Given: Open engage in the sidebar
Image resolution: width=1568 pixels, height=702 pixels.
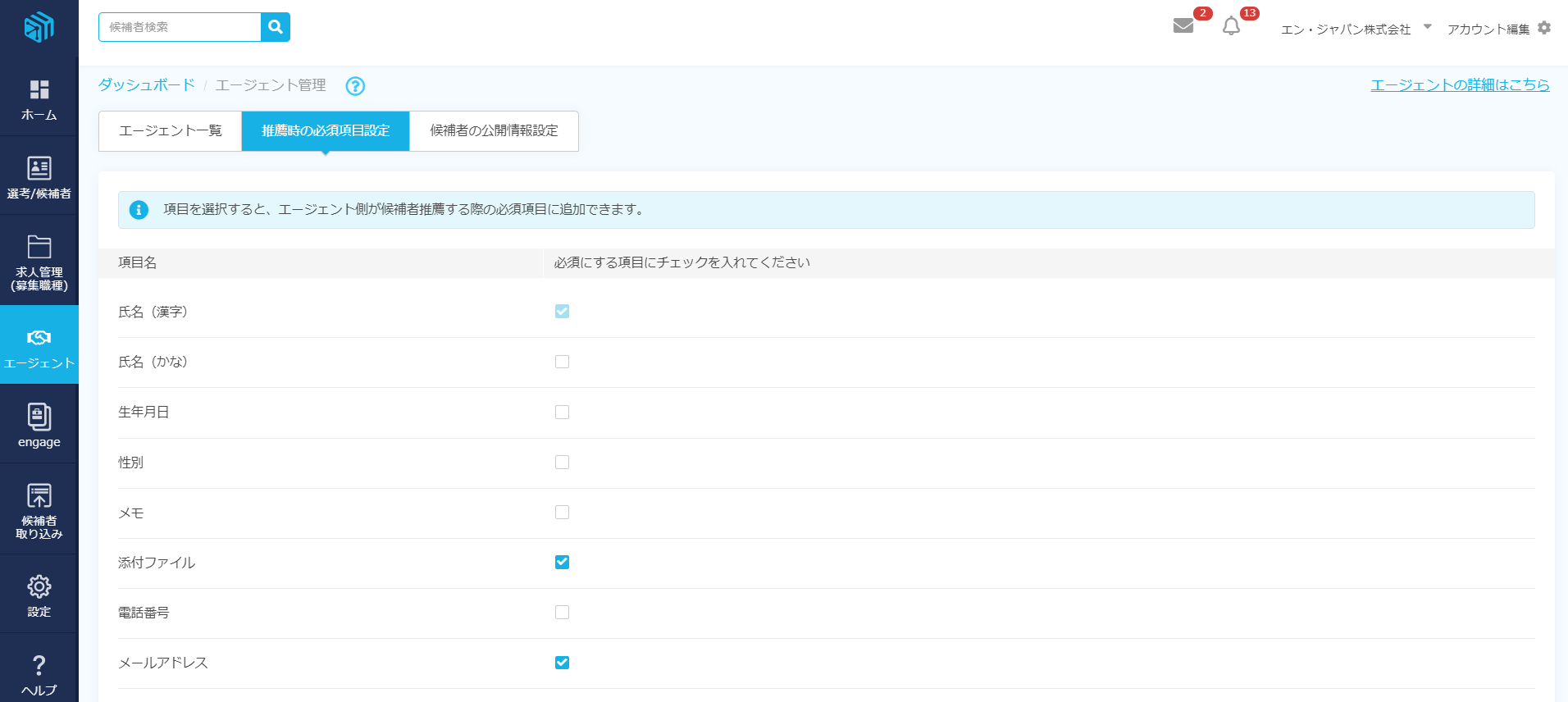Looking at the screenshot, I should coord(39,425).
